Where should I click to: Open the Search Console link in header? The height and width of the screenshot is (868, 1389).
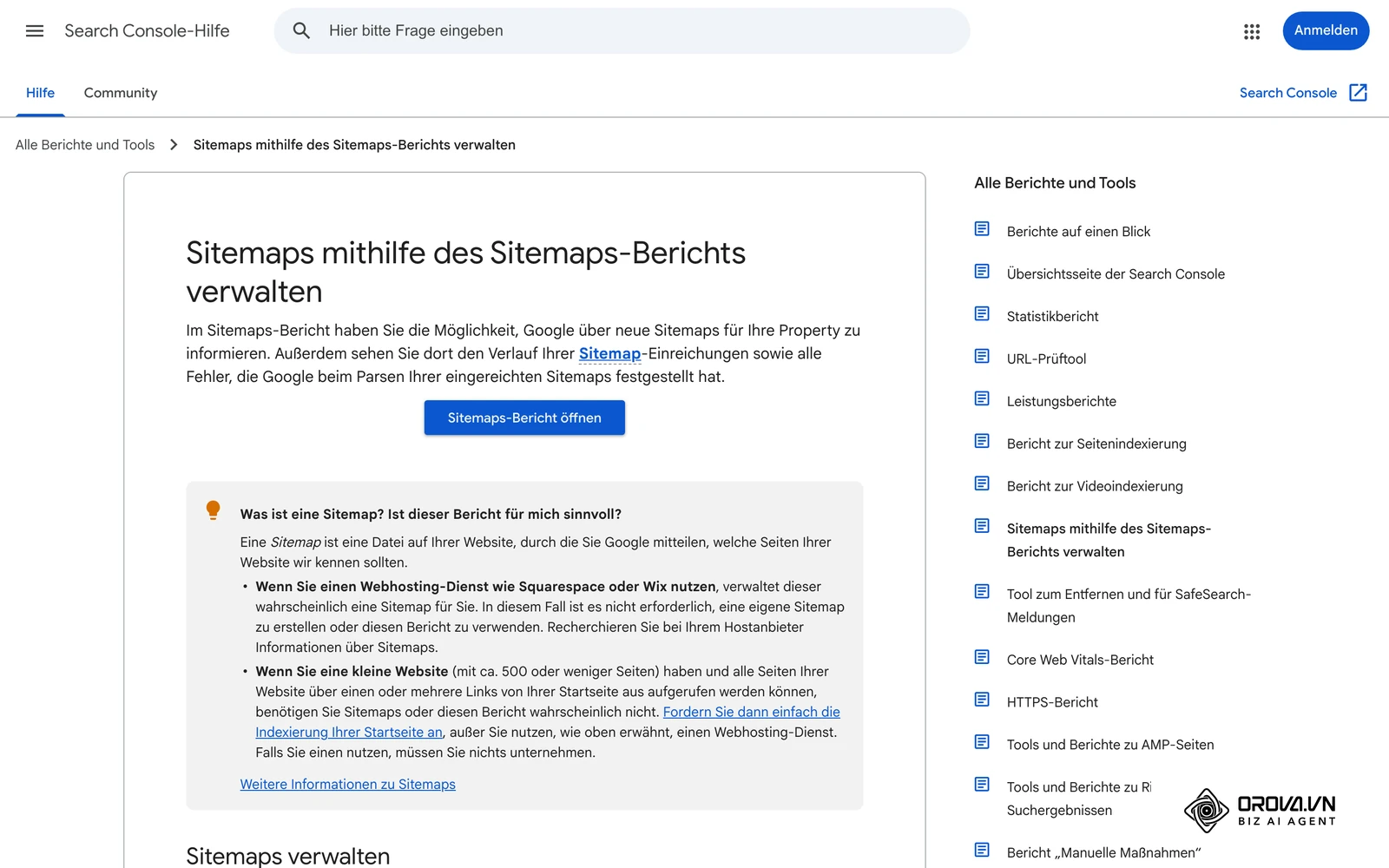click(x=1288, y=93)
